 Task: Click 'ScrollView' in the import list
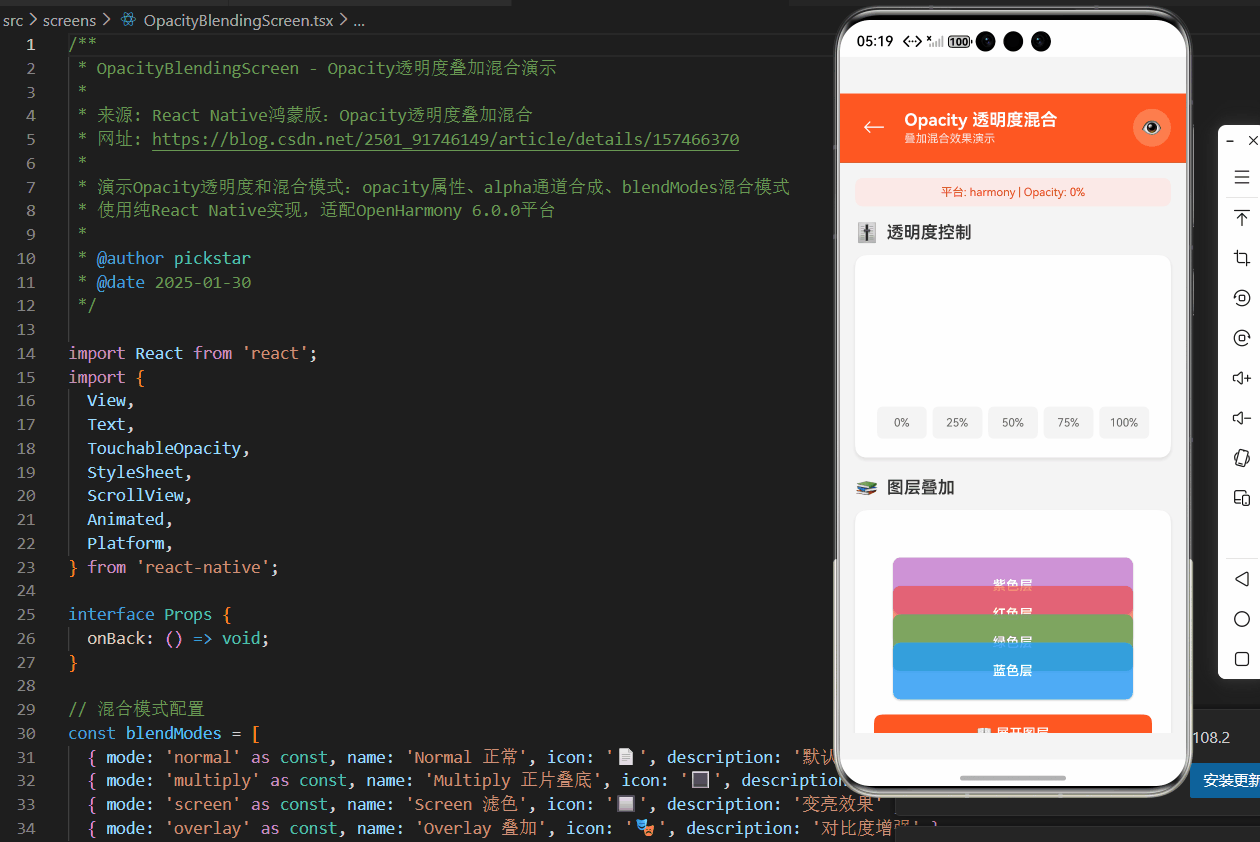[135, 495]
